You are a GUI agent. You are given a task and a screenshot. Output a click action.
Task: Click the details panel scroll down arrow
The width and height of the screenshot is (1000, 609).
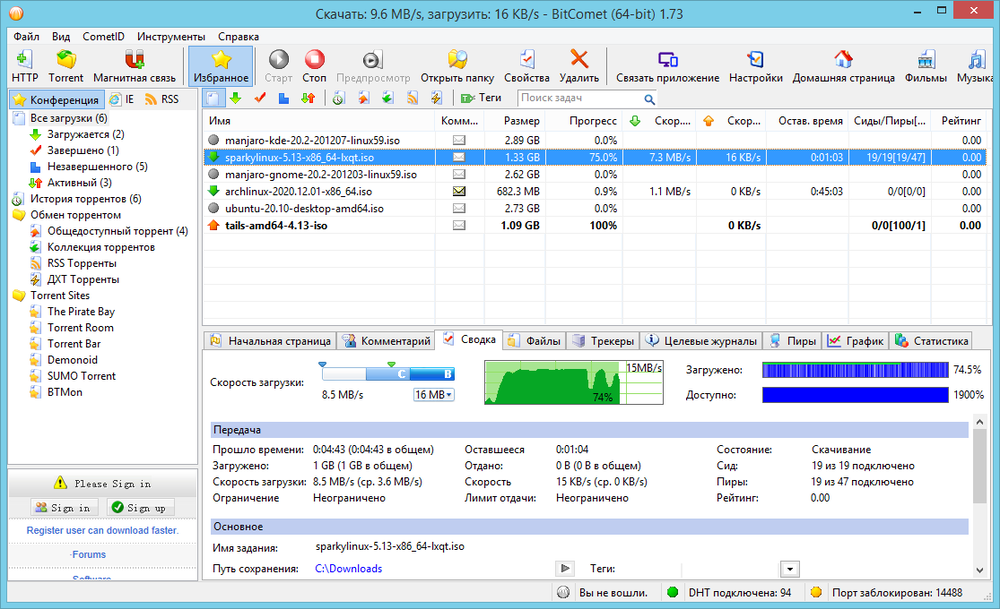coord(980,569)
